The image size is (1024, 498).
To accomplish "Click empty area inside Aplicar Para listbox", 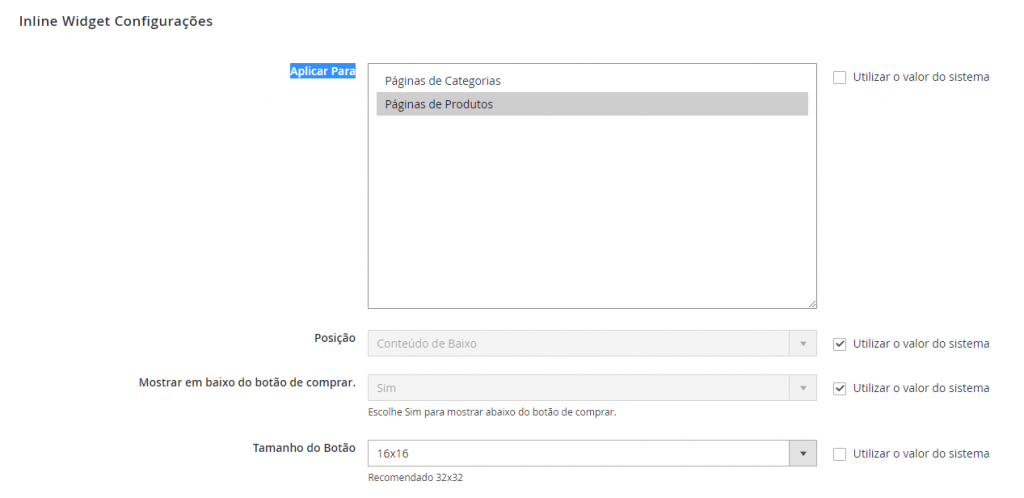I will (592, 209).
